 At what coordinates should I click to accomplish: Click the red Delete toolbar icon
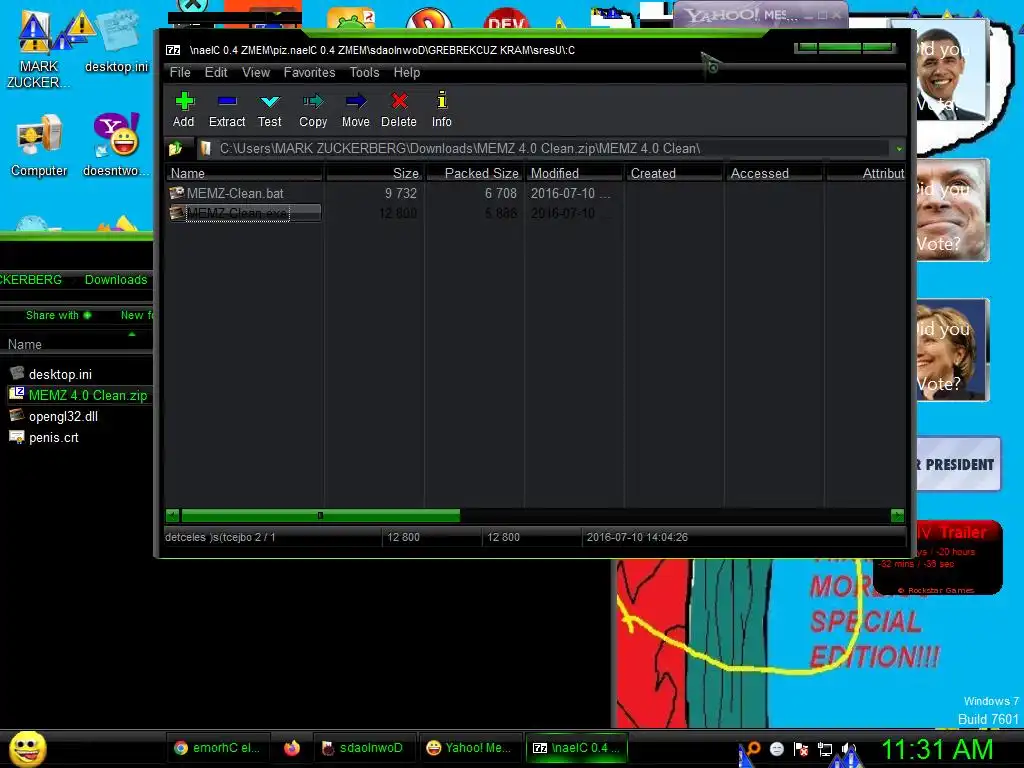(x=398, y=109)
